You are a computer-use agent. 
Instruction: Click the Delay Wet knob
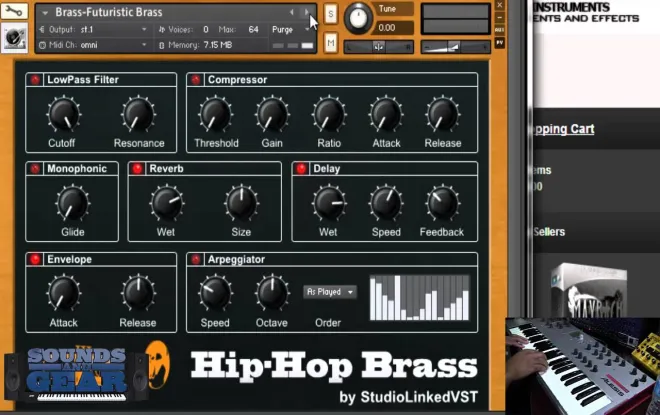pos(329,203)
